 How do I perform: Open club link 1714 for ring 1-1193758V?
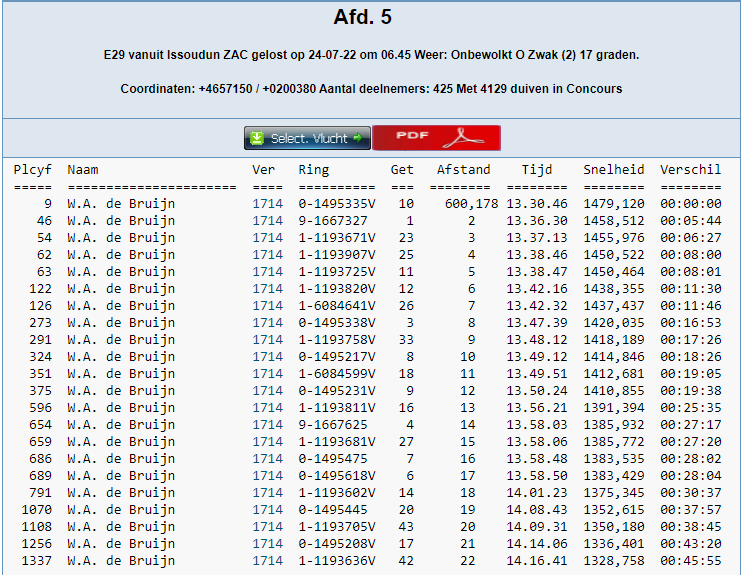click(267, 340)
